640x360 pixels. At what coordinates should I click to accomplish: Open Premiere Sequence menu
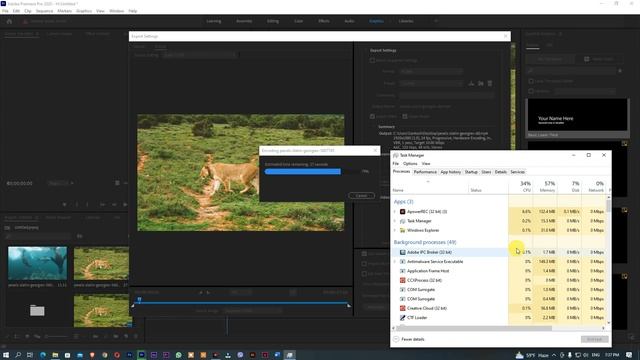[44, 11]
